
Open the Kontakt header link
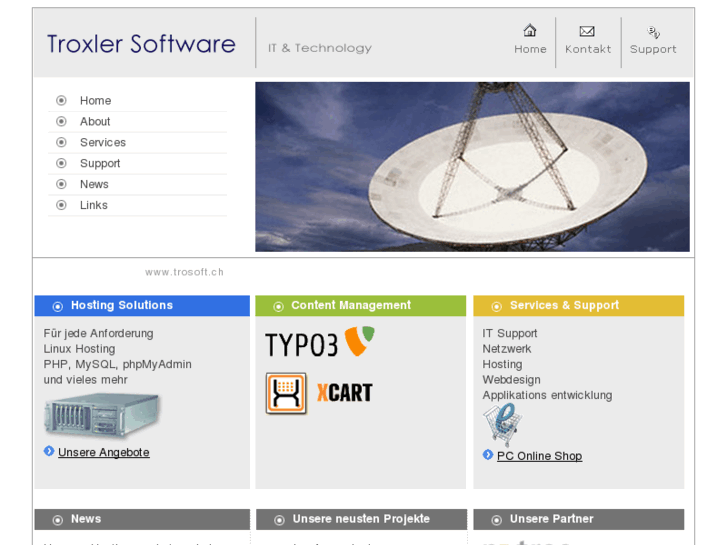coord(588,49)
